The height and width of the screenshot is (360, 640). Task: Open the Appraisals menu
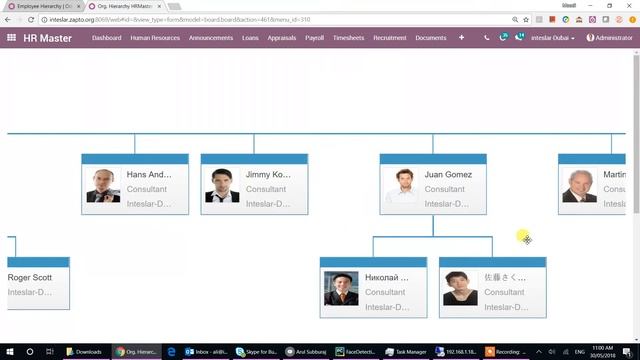(x=282, y=38)
